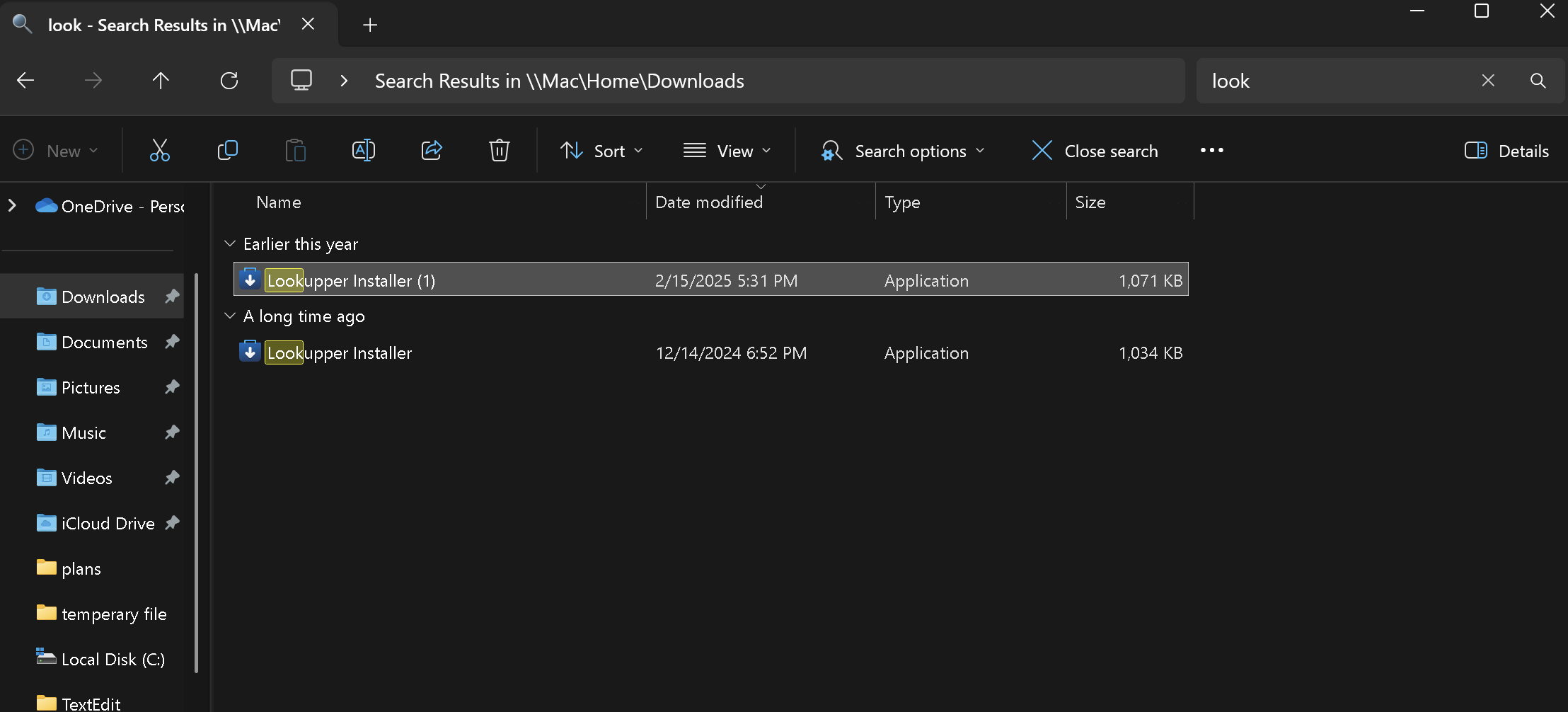The height and width of the screenshot is (712, 1568).
Task: Click the 12/14/2024 6:52 PM date cell
Action: (731, 352)
